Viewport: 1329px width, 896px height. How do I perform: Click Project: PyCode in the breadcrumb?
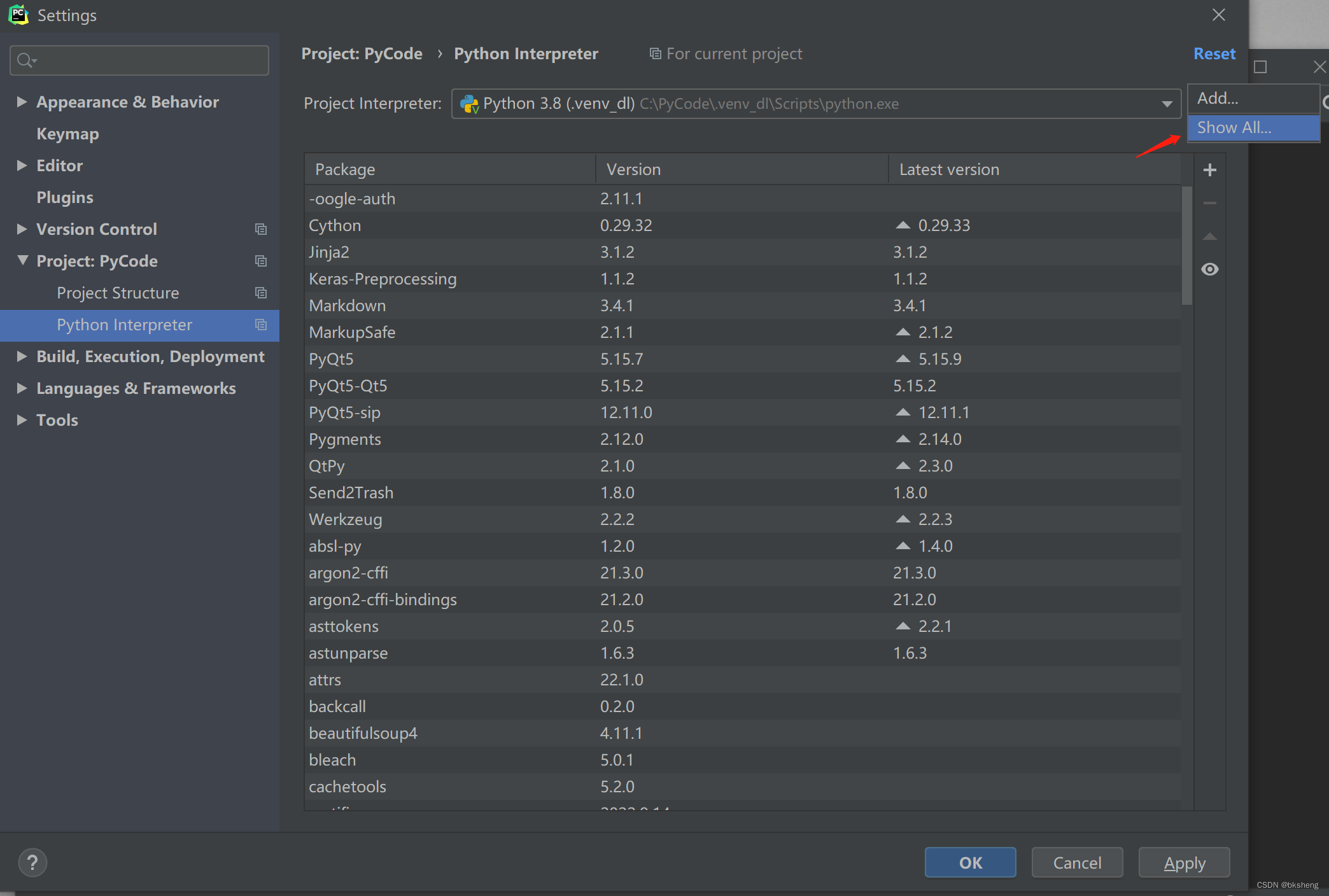(362, 53)
